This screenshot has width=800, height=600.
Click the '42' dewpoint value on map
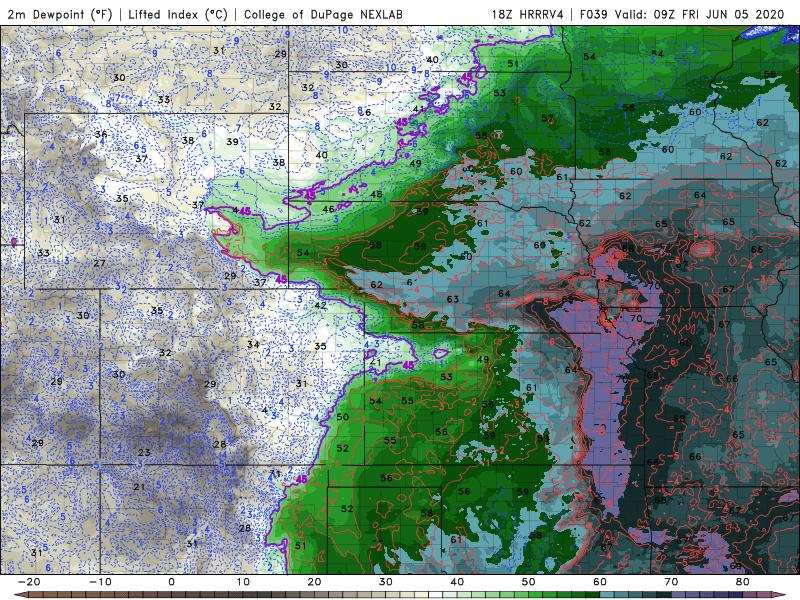pos(320,306)
